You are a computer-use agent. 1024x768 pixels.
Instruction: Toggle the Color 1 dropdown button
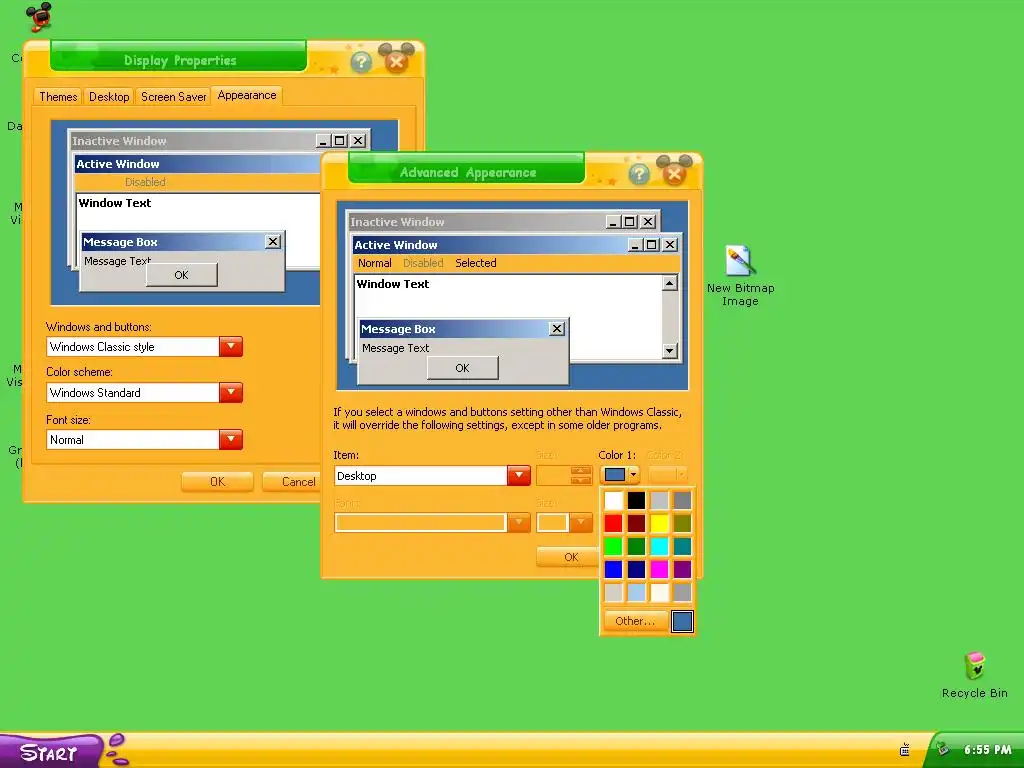(x=619, y=475)
